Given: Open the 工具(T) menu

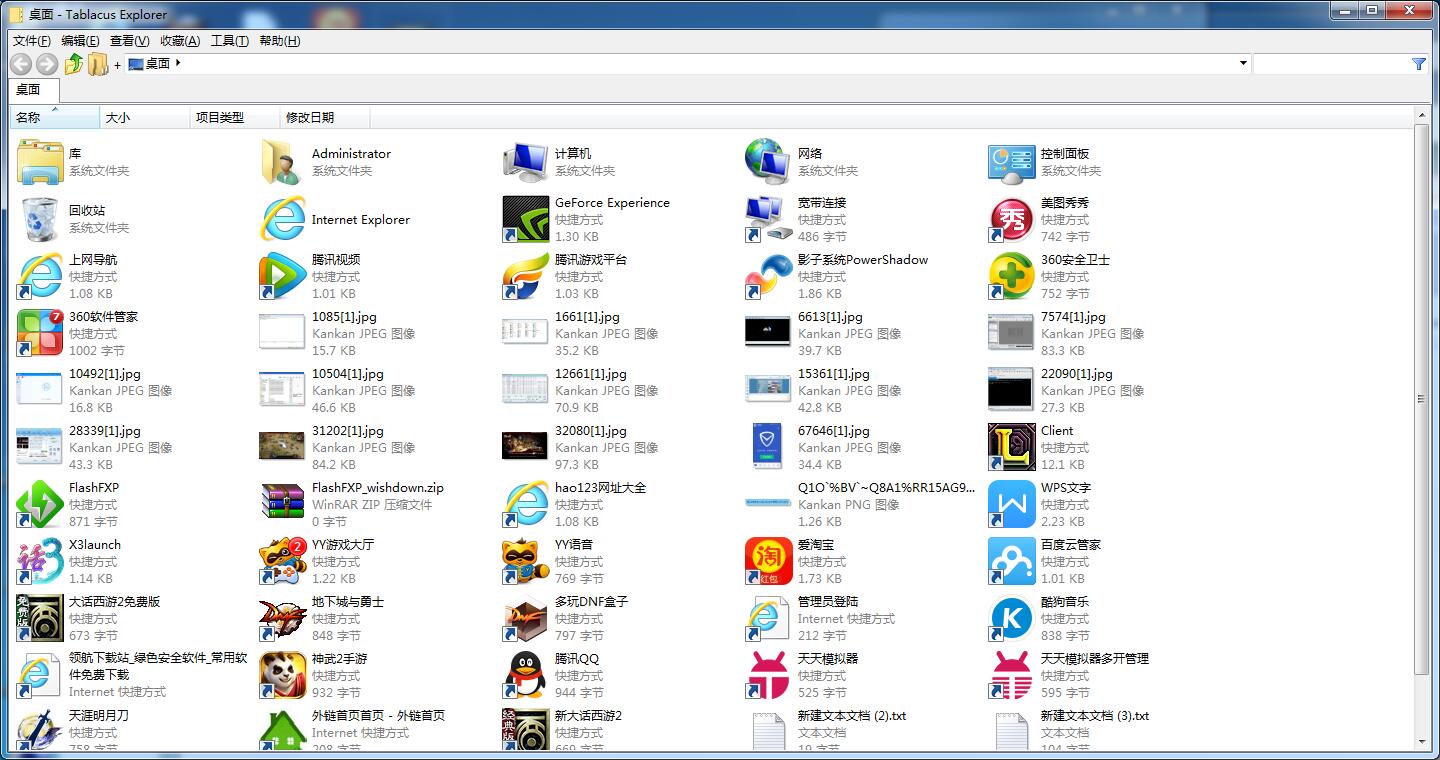Looking at the screenshot, I should [229, 41].
